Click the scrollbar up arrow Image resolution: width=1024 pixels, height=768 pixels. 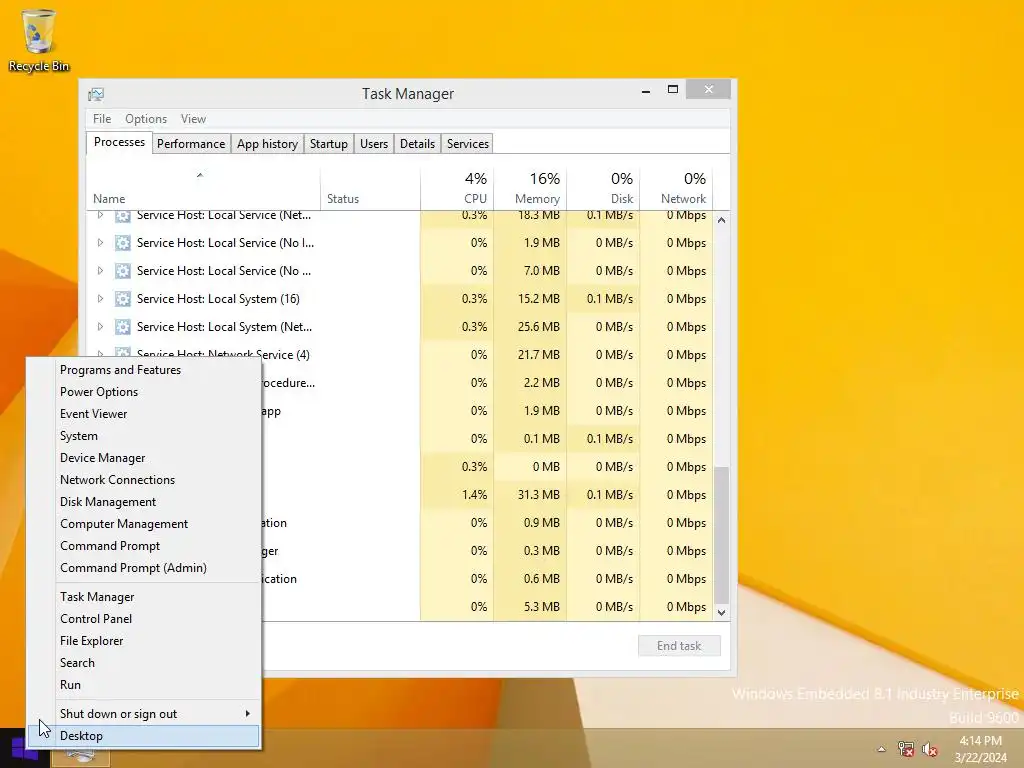point(722,220)
